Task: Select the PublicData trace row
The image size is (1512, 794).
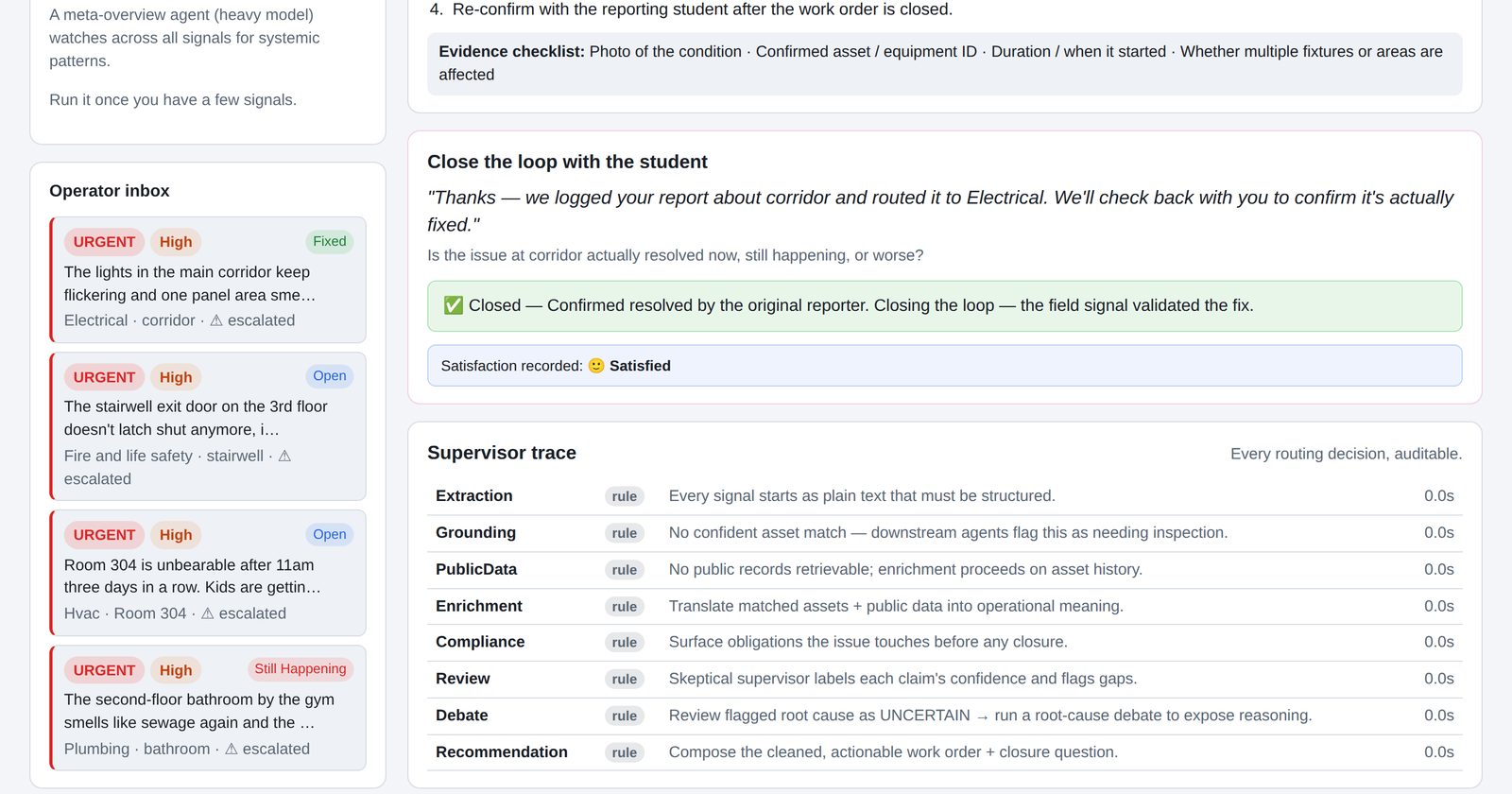Action: (x=944, y=570)
